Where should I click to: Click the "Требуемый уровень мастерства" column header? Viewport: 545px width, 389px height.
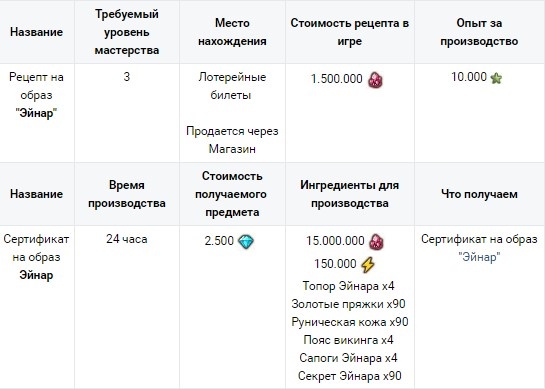click(x=127, y=32)
